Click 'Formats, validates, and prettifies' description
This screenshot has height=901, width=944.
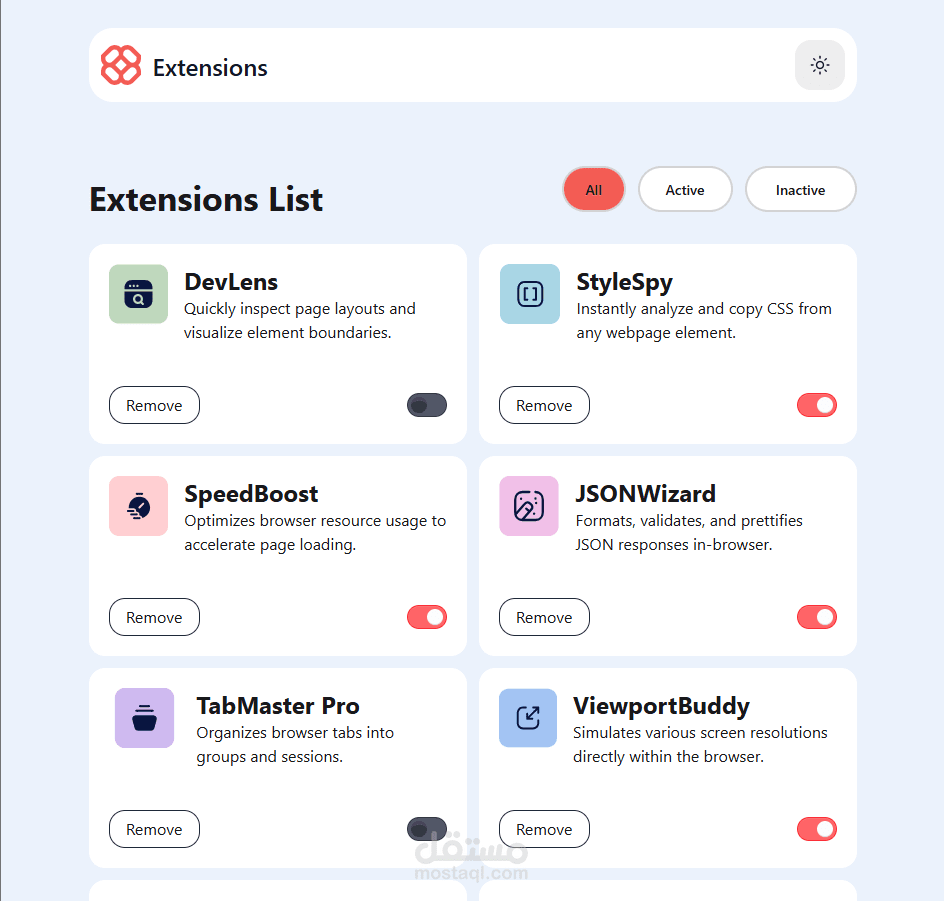point(689,532)
